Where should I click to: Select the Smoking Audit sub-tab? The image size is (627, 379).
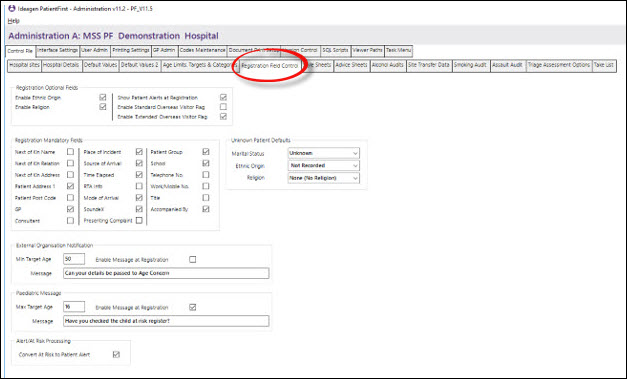[471, 66]
